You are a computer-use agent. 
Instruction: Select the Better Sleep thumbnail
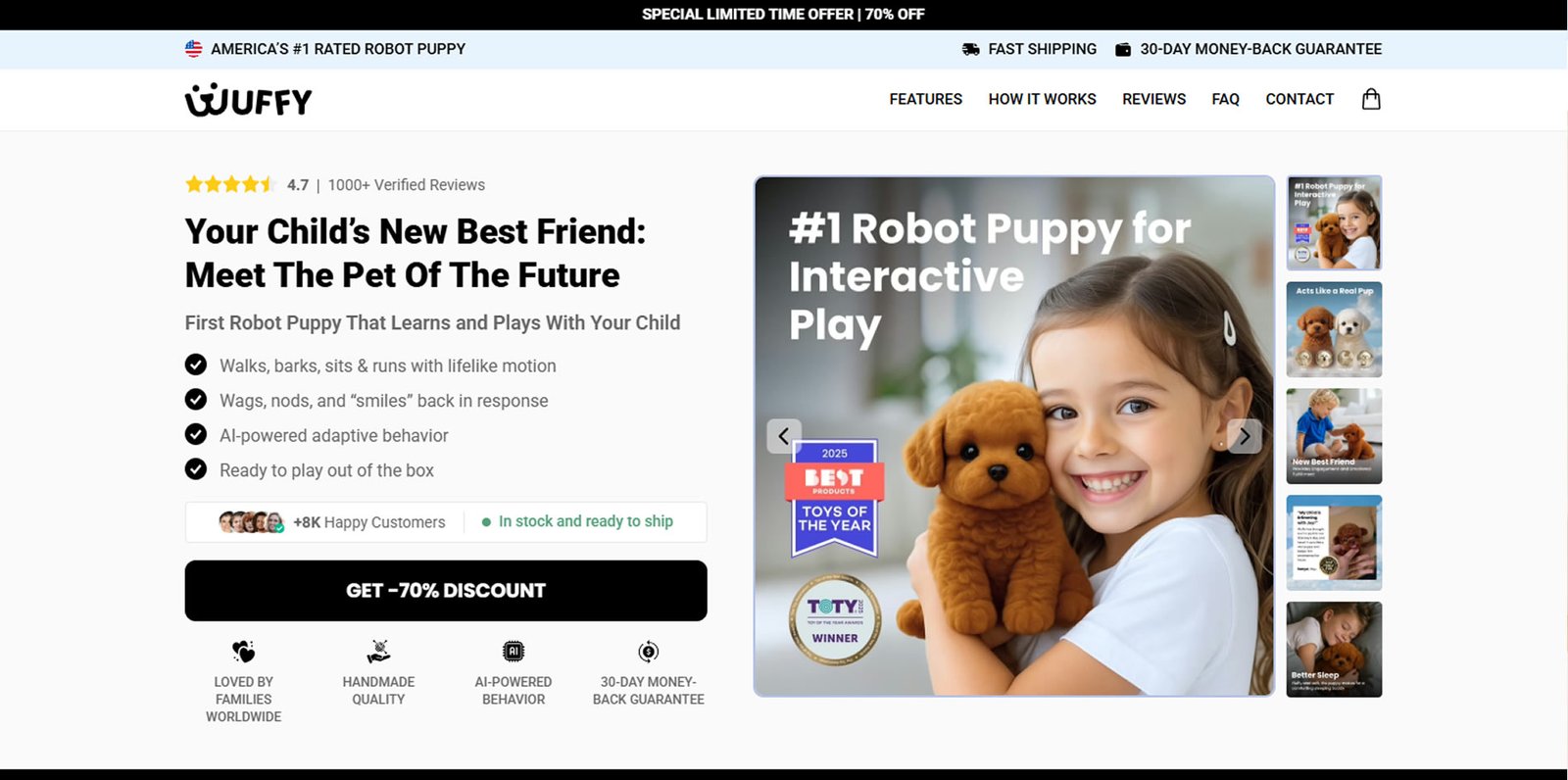tap(1334, 650)
